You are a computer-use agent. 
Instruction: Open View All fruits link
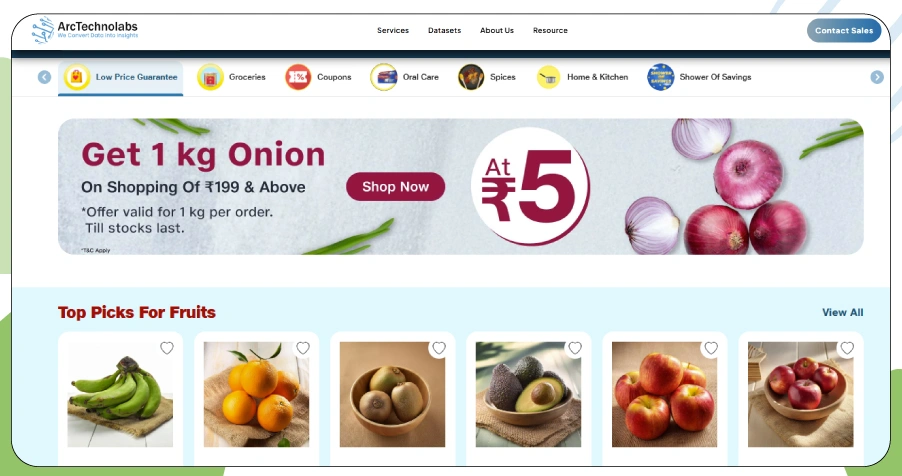[x=842, y=313]
